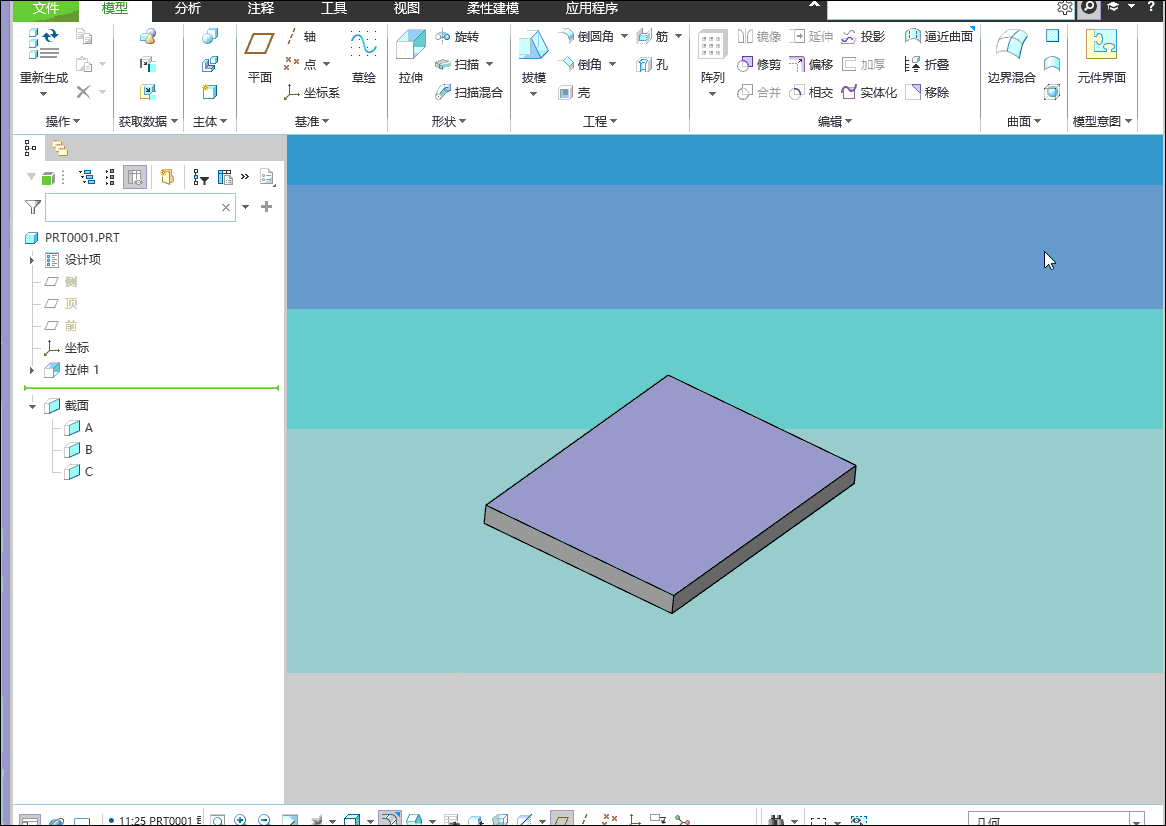
Task: Select the 孔 (Hole) tool
Action: (652, 65)
